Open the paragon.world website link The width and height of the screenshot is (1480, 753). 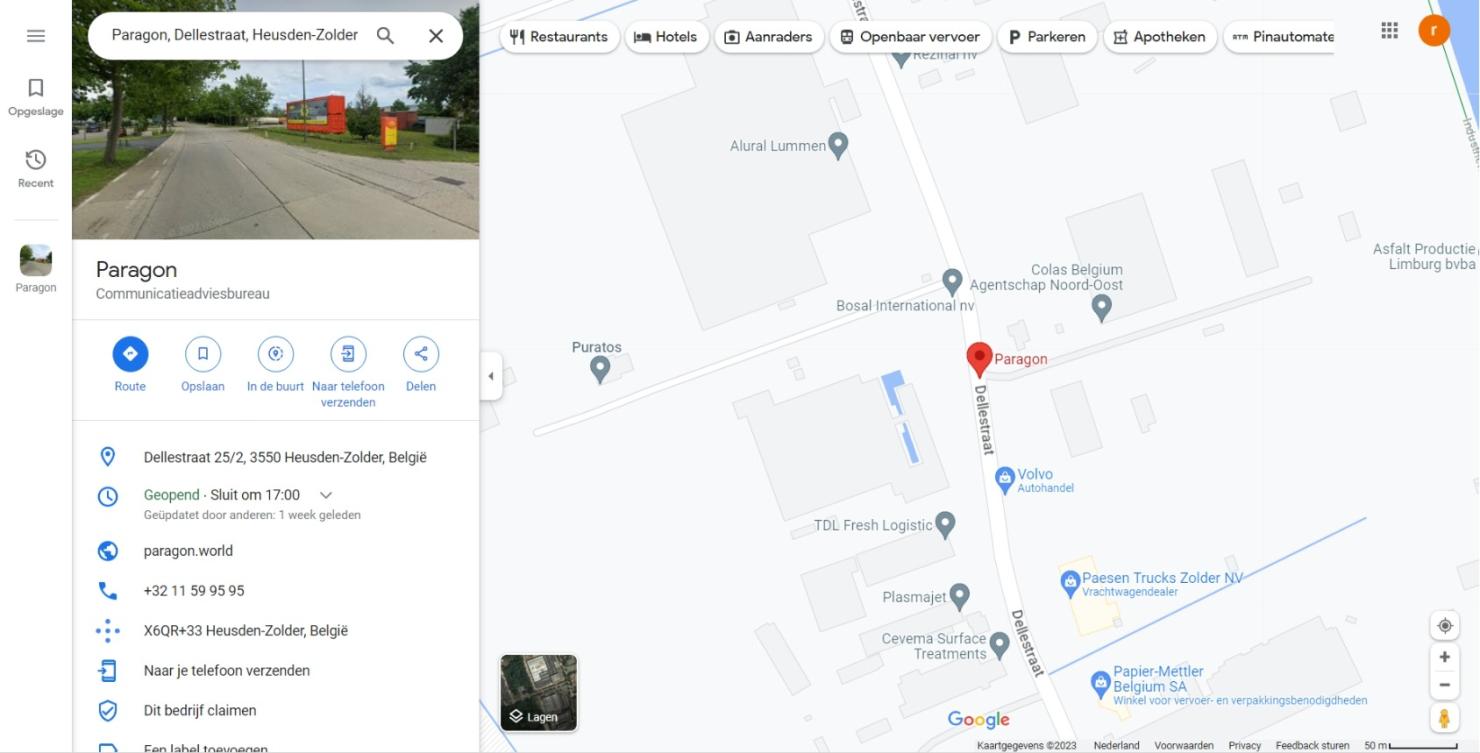pyautogui.click(x=188, y=551)
